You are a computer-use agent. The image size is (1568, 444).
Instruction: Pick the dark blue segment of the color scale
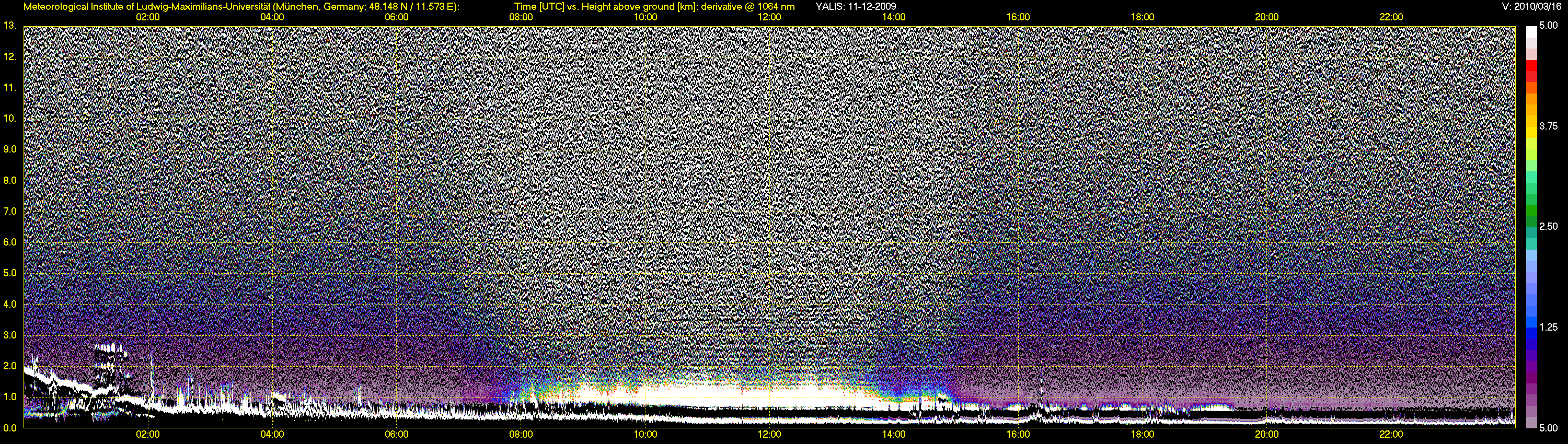tap(1531, 344)
